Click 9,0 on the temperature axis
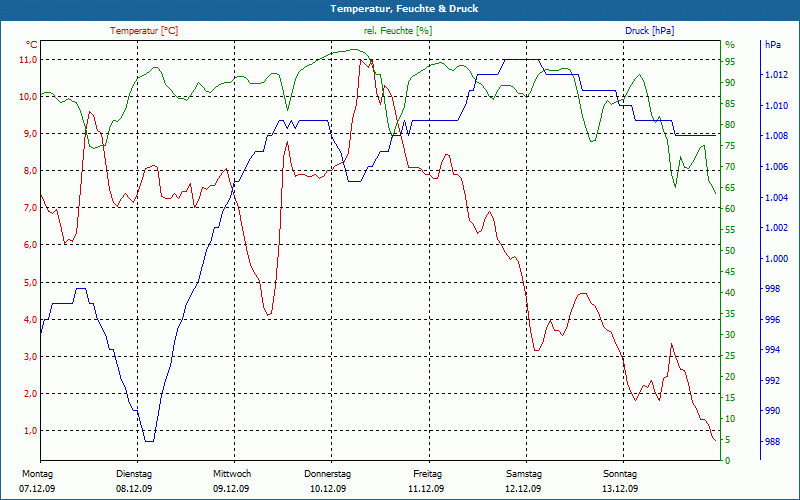 pyautogui.click(x=30, y=134)
